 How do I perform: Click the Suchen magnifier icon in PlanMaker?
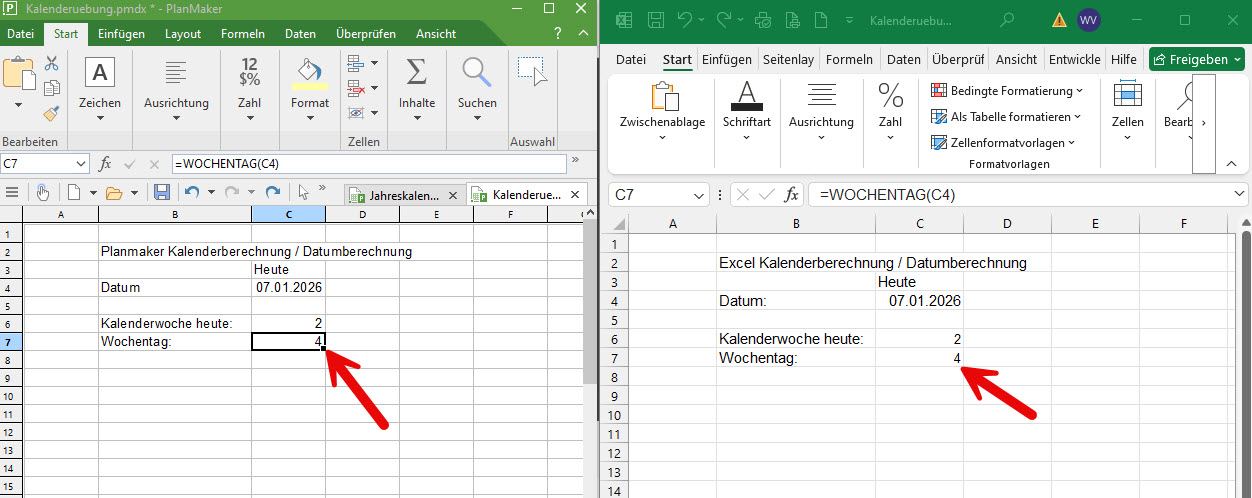coord(477,73)
